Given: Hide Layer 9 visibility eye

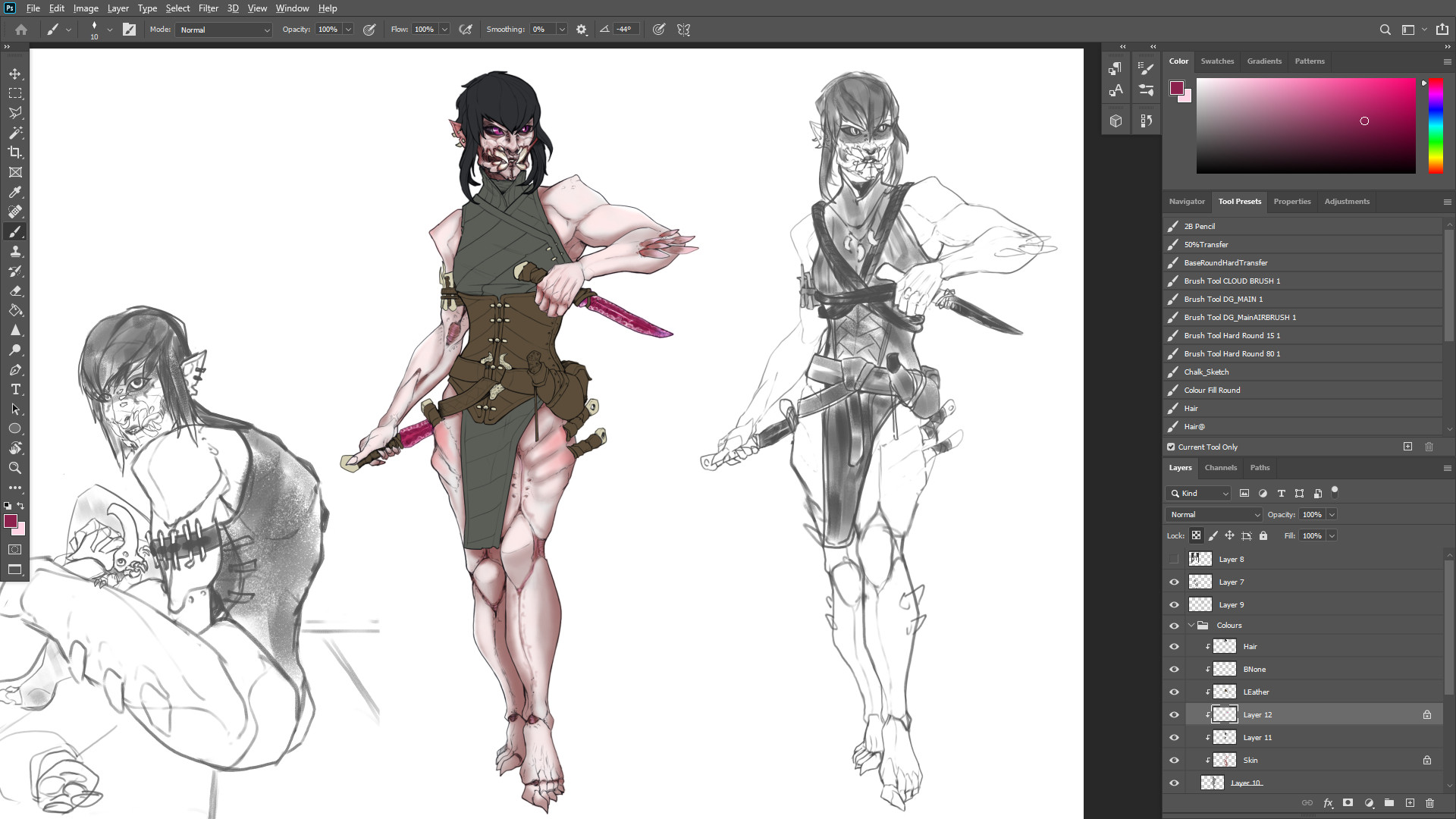Looking at the screenshot, I should (1174, 604).
